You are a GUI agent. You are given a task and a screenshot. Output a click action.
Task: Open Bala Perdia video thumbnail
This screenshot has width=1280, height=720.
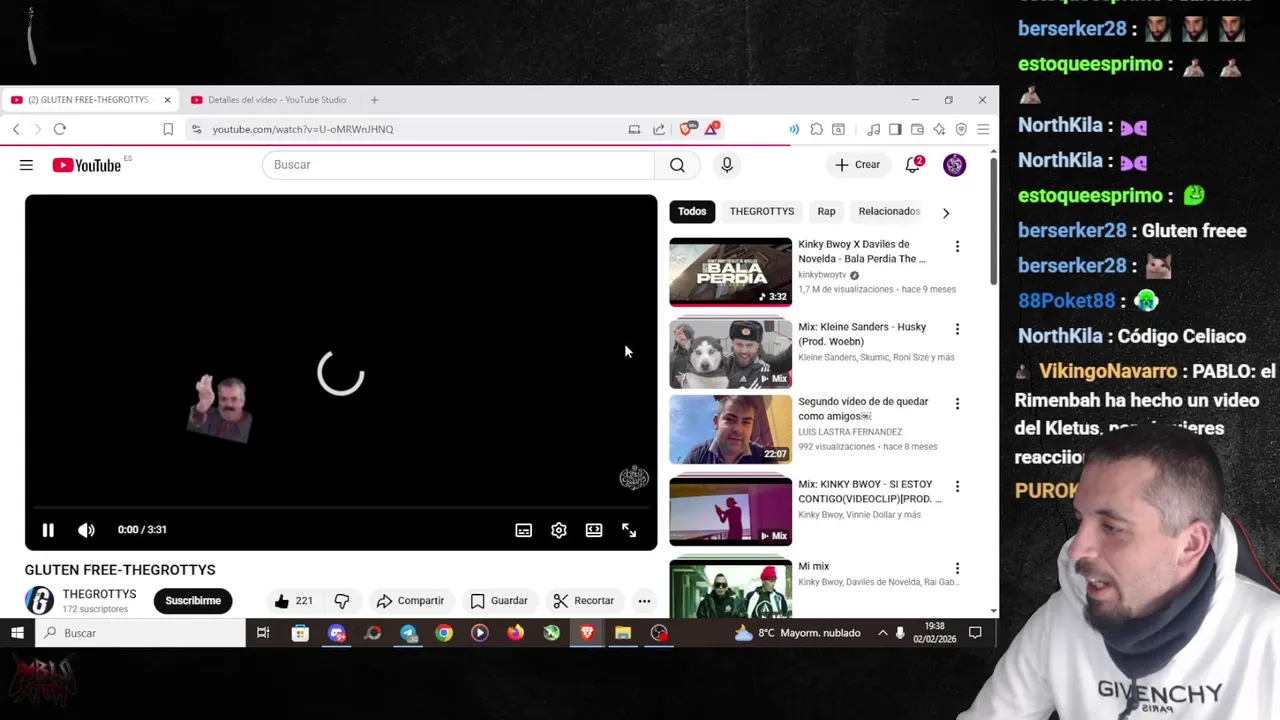coord(730,272)
